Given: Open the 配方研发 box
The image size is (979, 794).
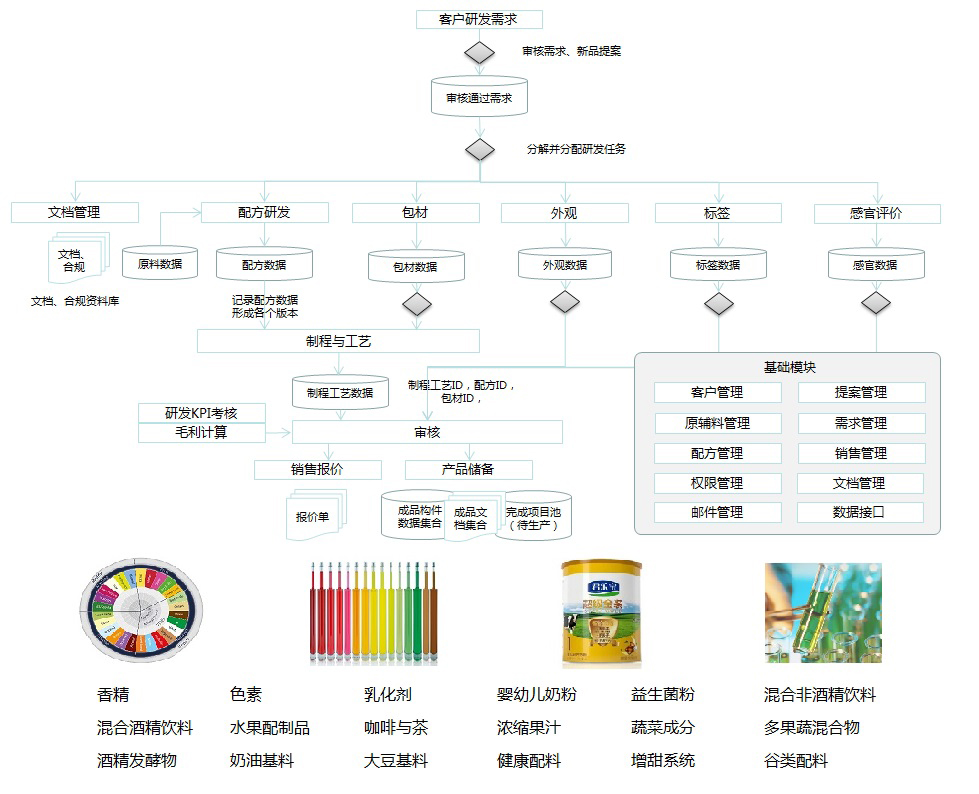Looking at the screenshot, I should point(265,212).
